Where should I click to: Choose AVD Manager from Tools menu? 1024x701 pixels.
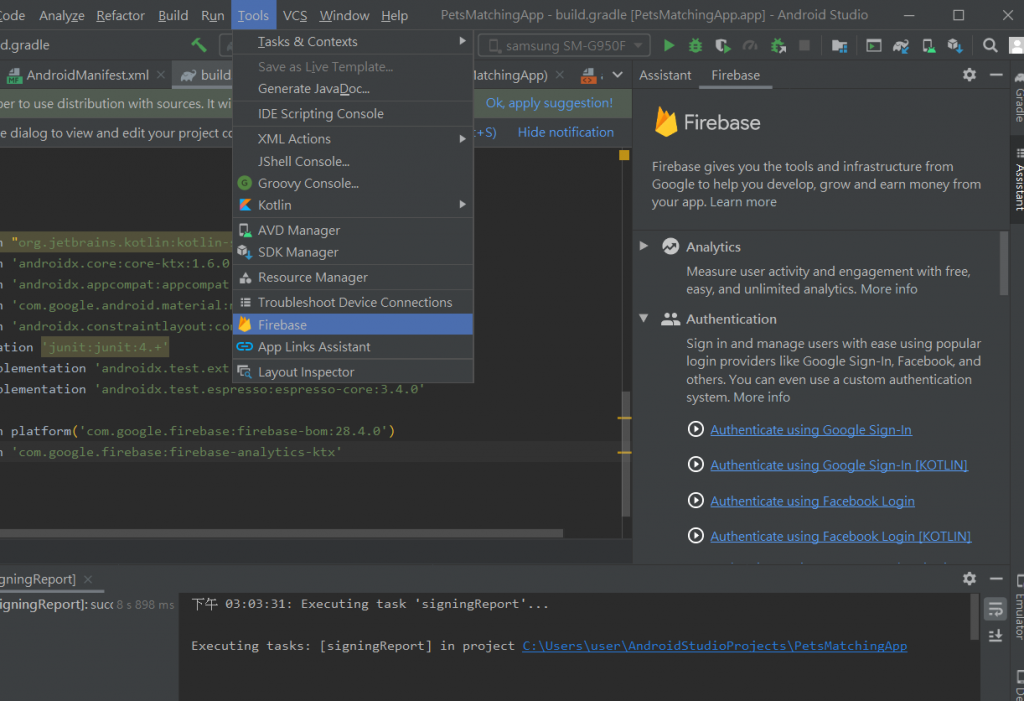pos(353,230)
